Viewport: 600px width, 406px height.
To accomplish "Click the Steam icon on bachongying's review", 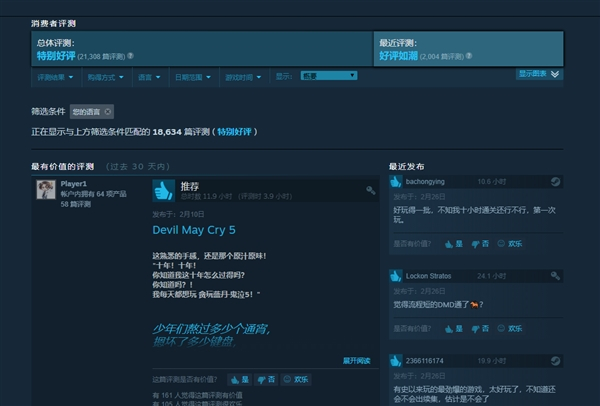I will (555, 182).
